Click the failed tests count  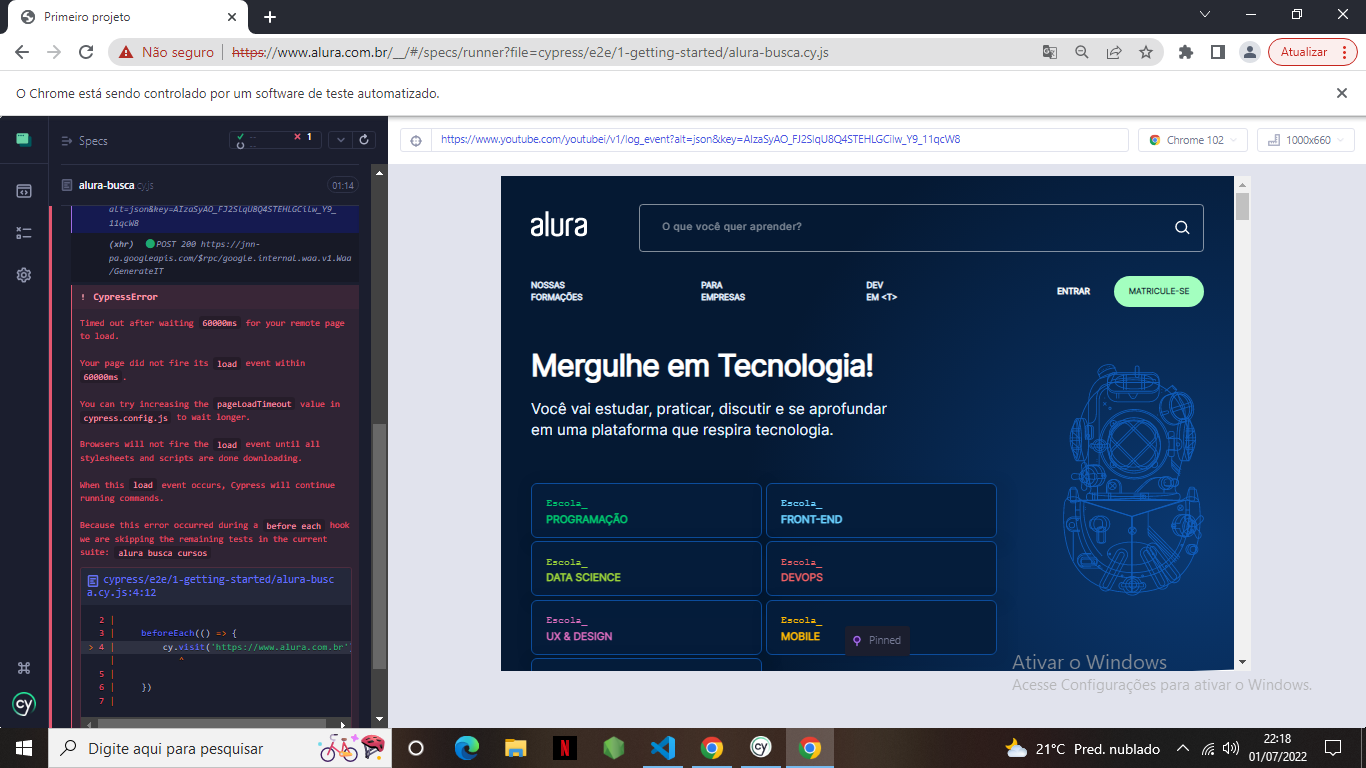coord(303,136)
